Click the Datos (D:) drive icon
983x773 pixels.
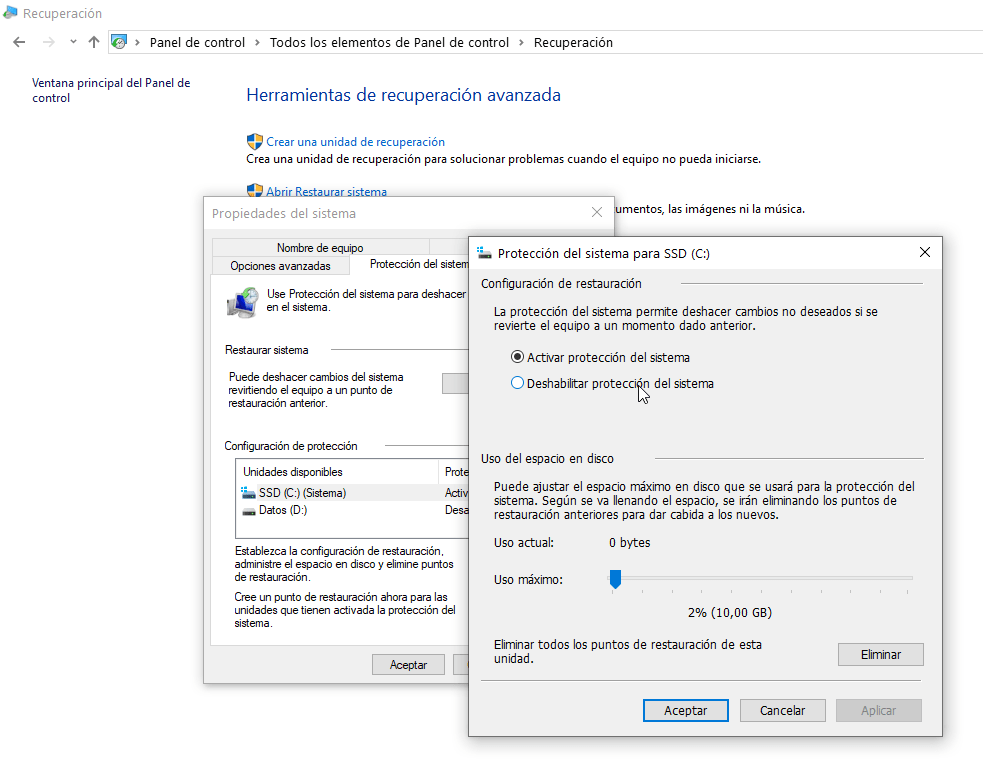[x=249, y=510]
